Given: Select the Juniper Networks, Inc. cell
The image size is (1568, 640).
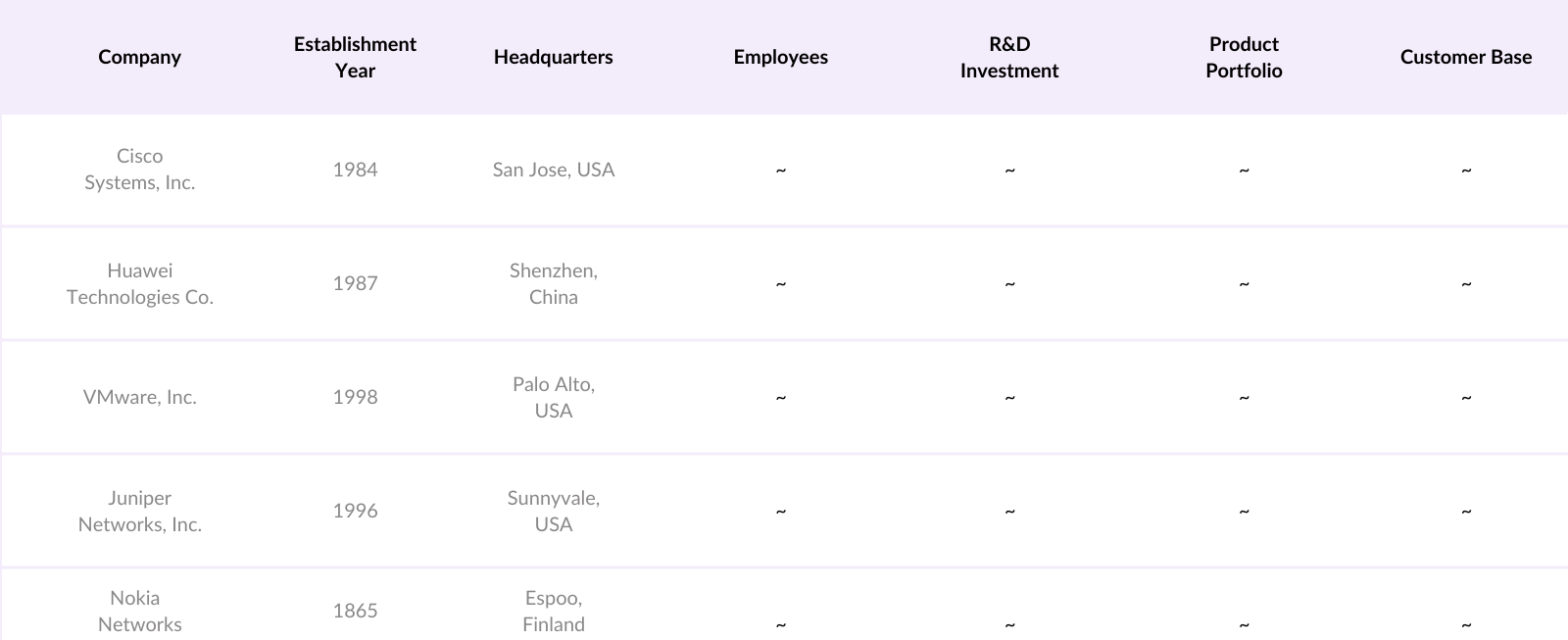Looking at the screenshot, I should point(139,511).
